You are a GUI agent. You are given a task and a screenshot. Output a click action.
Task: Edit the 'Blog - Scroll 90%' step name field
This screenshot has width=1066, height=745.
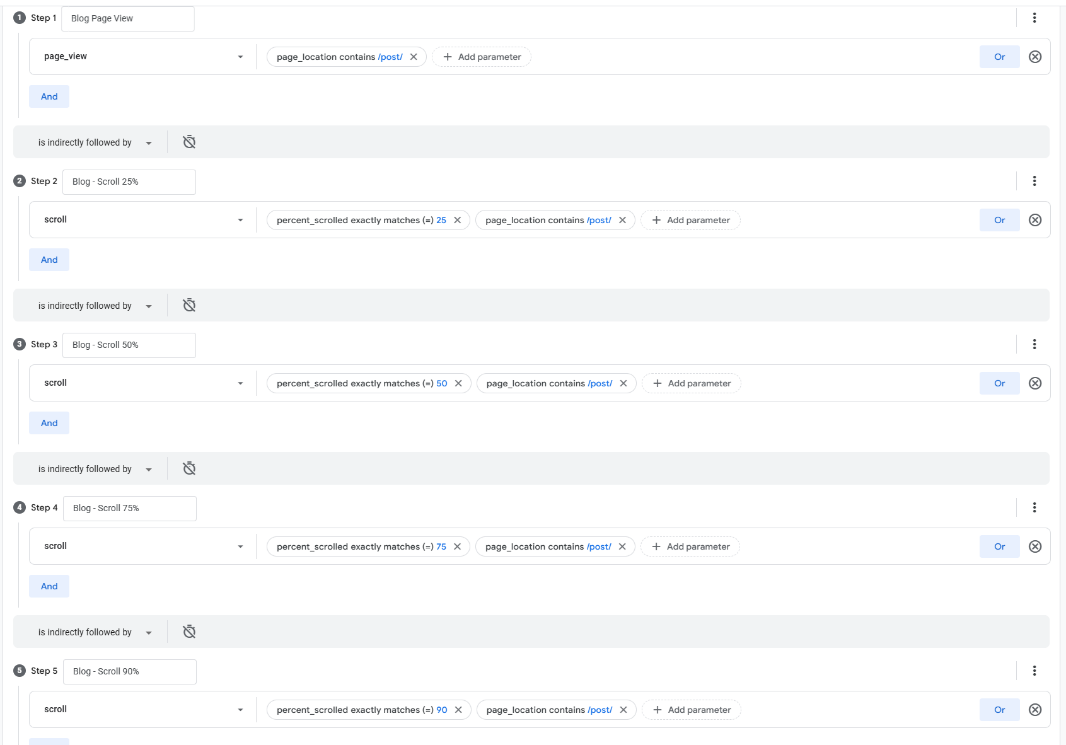coord(129,671)
